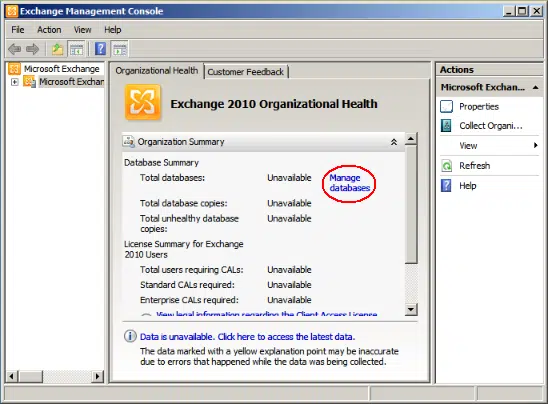
Task: Collapse the Organization Summary section
Action: pyautogui.click(x=394, y=142)
